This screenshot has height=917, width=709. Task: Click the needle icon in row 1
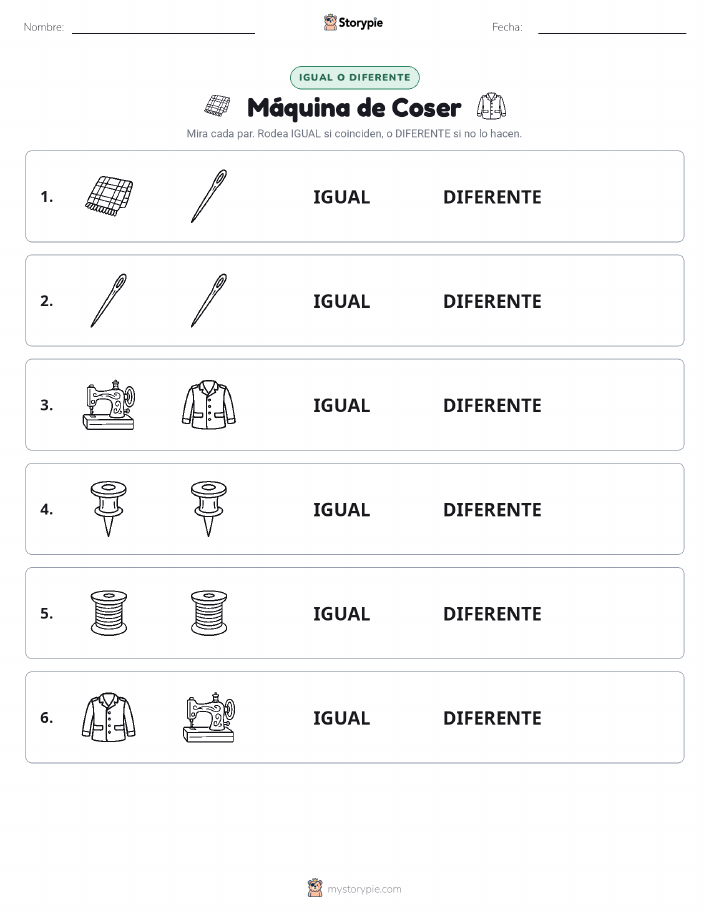(x=209, y=196)
